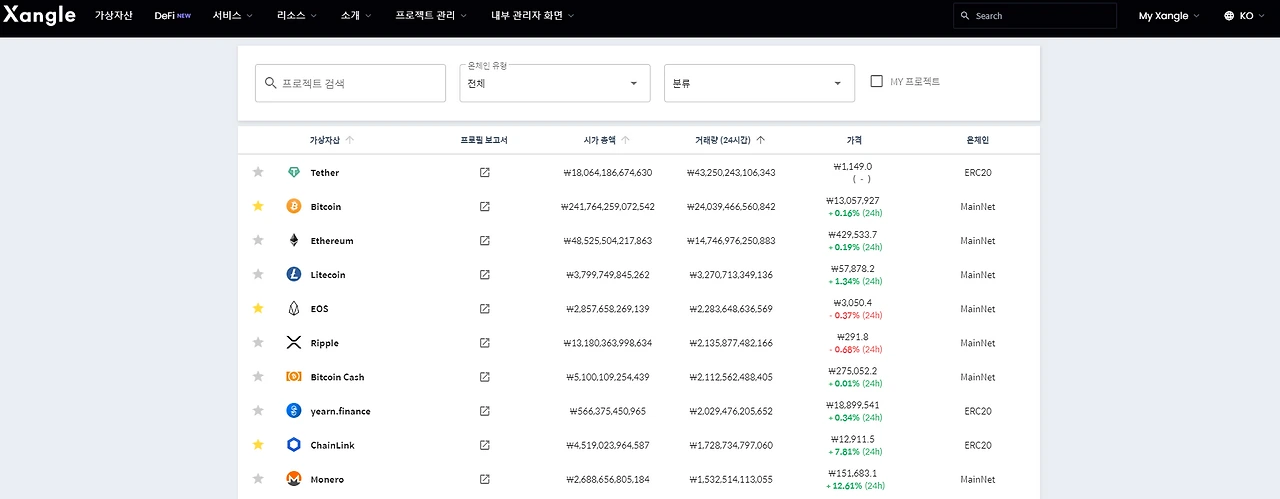Open the 분류 dropdown

tap(759, 83)
